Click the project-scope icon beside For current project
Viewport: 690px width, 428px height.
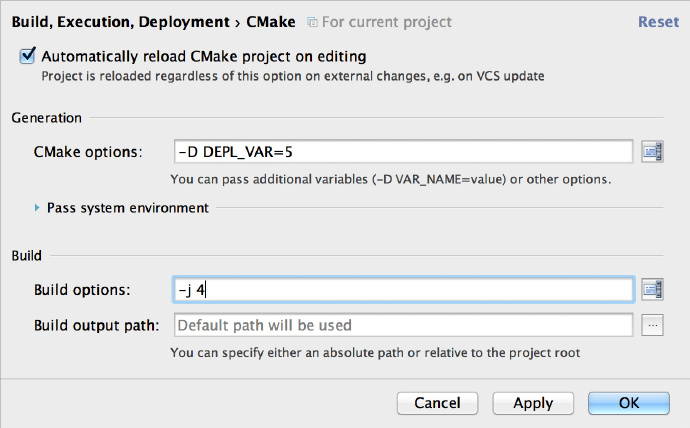pos(312,22)
